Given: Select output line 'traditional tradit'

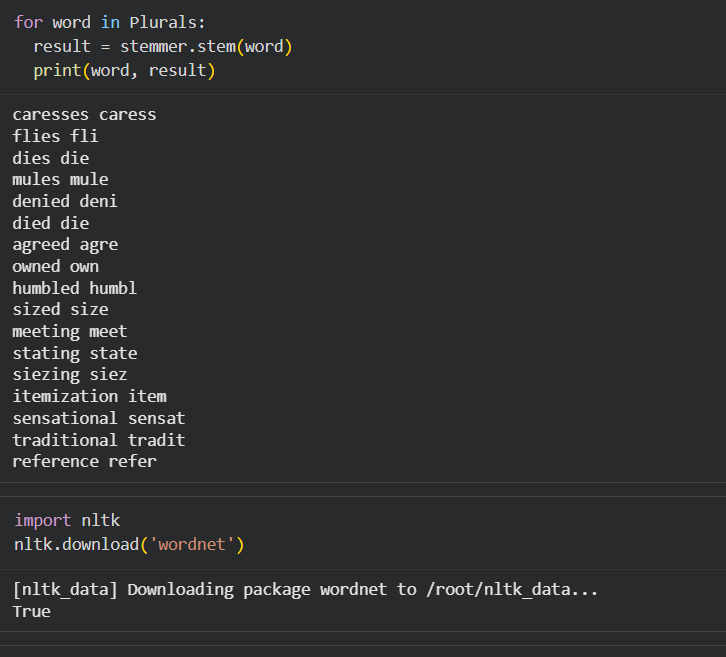Looking at the screenshot, I should tap(99, 440).
